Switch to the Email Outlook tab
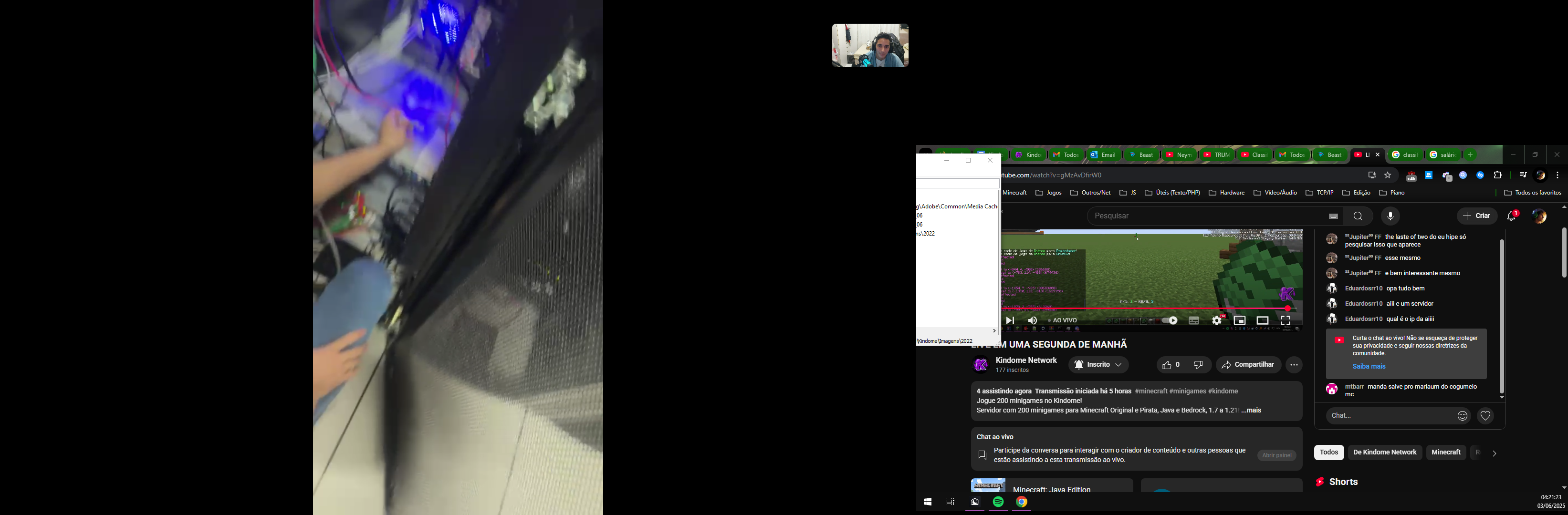1568x515 pixels. tap(1104, 155)
